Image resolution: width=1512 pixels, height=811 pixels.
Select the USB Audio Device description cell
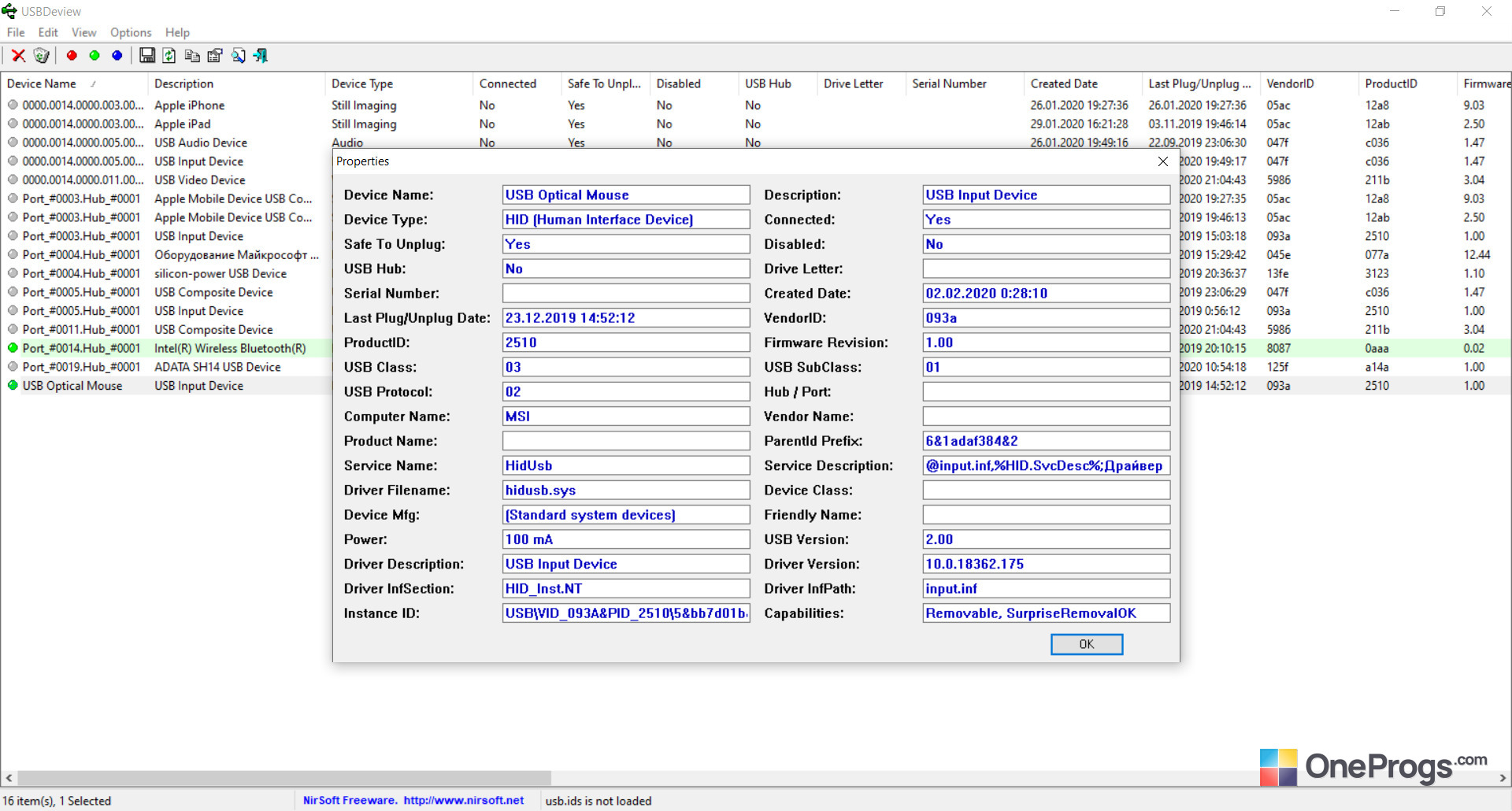click(x=201, y=143)
